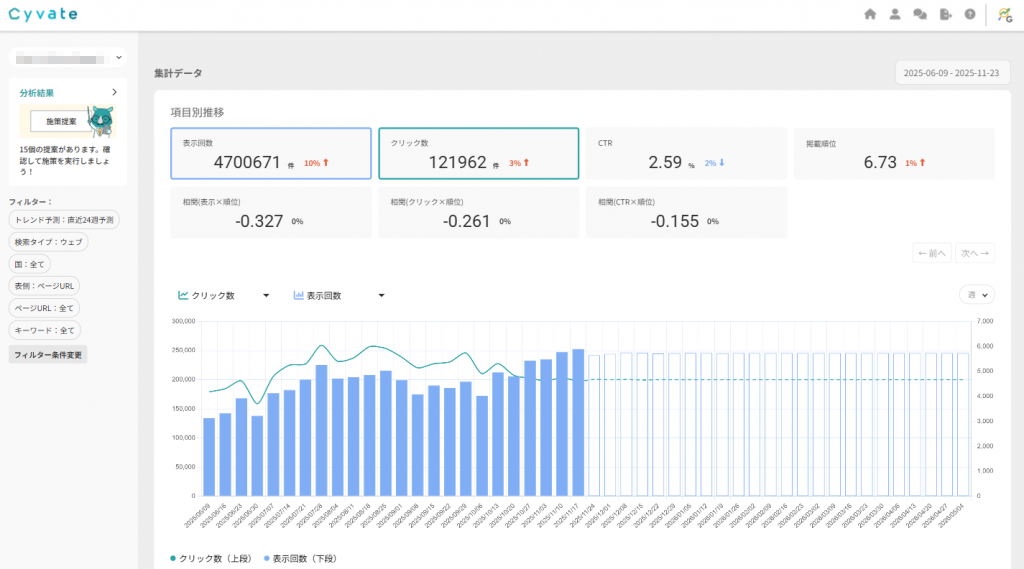Screen dimensions: 1024x569
Task: Open the chat bubbles icon
Action: pos(920,14)
